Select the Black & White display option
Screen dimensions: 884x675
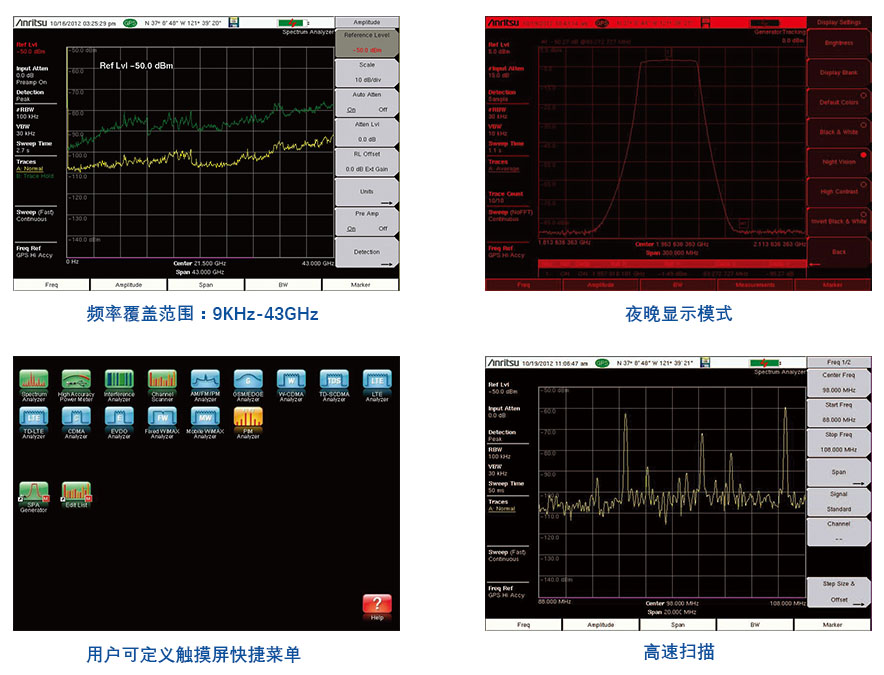[839, 132]
